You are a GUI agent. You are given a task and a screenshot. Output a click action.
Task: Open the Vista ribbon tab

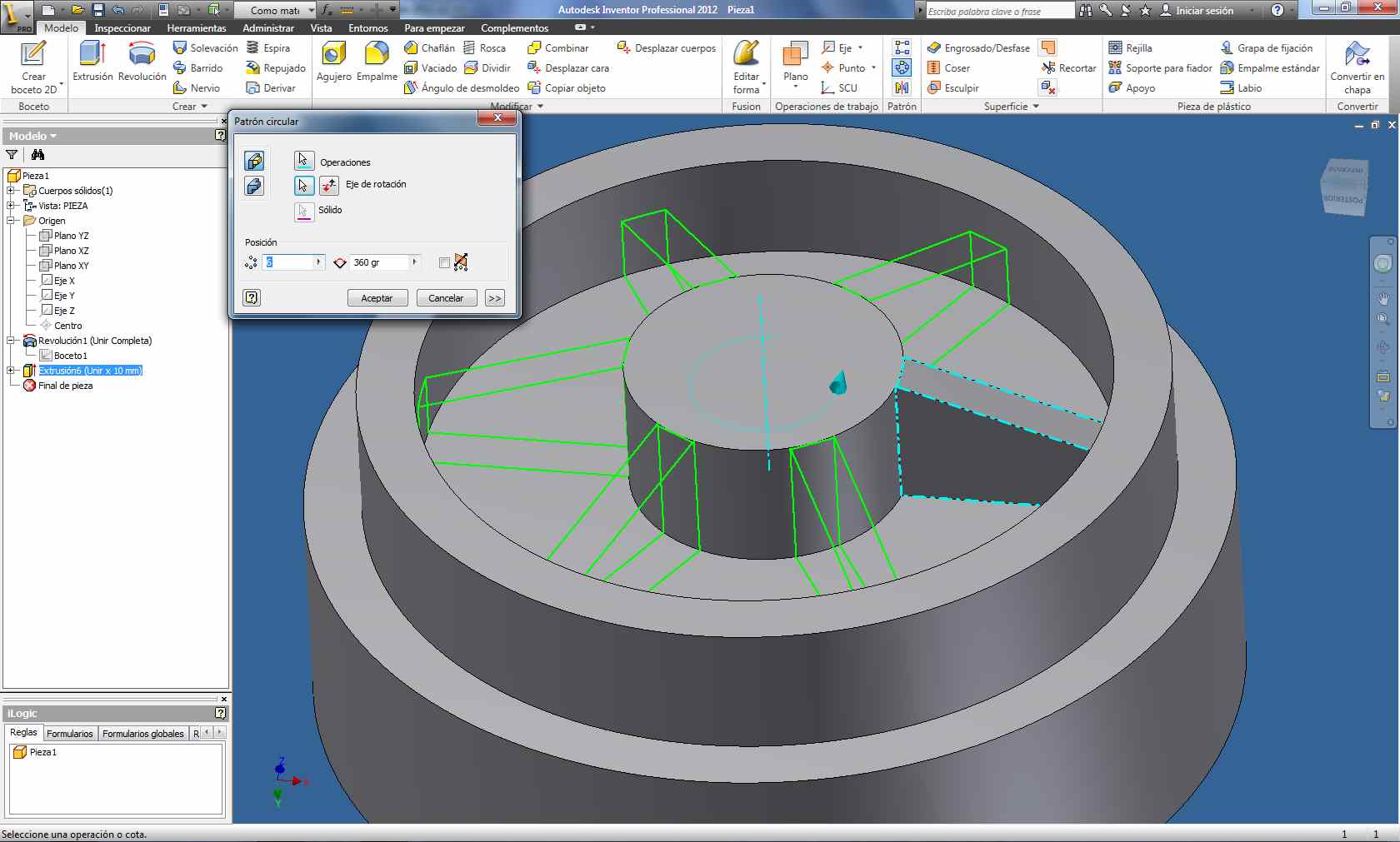(321, 28)
